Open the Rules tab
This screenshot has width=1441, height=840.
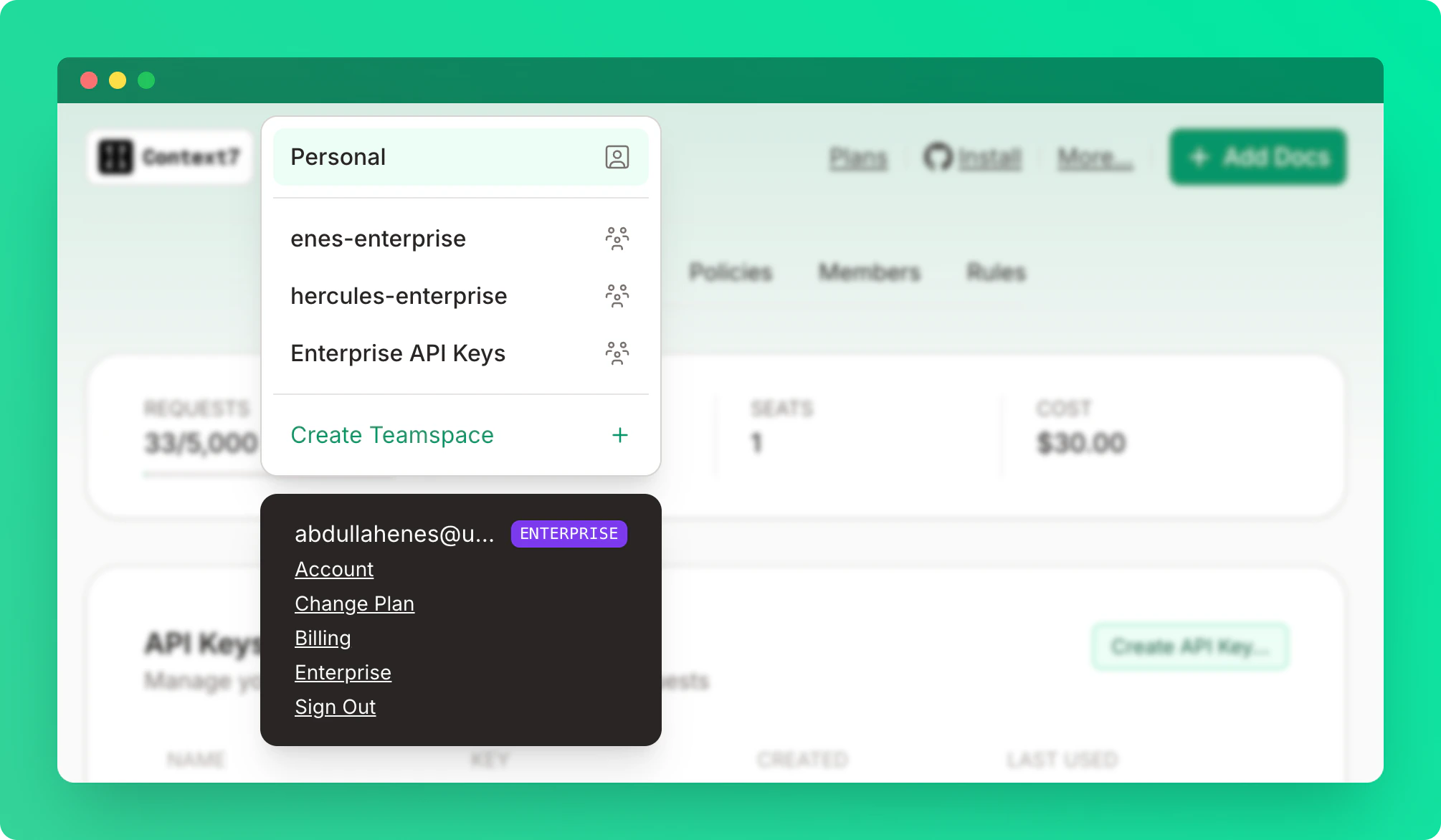(995, 272)
